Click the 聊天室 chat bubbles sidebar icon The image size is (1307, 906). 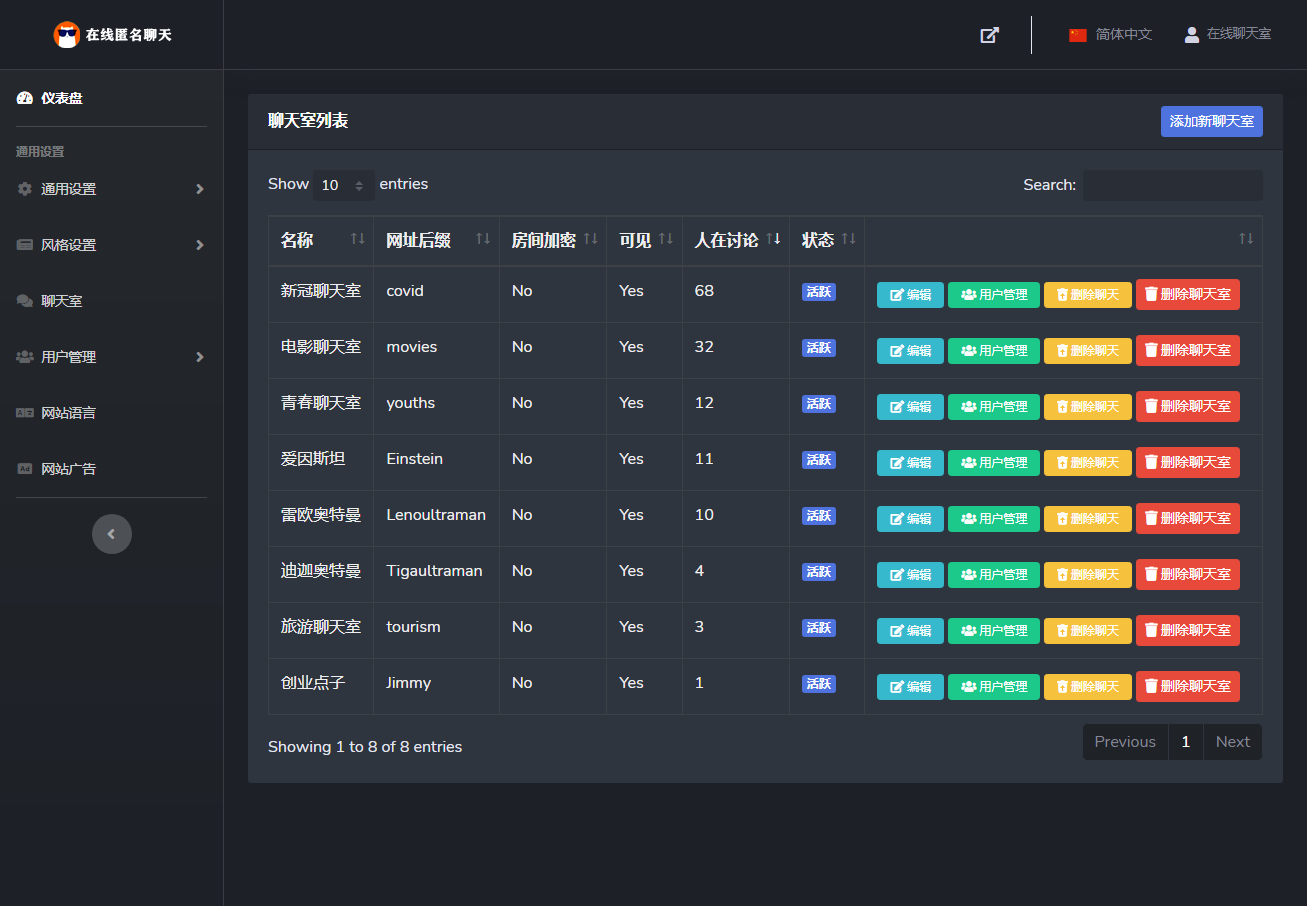click(x=25, y=301)
